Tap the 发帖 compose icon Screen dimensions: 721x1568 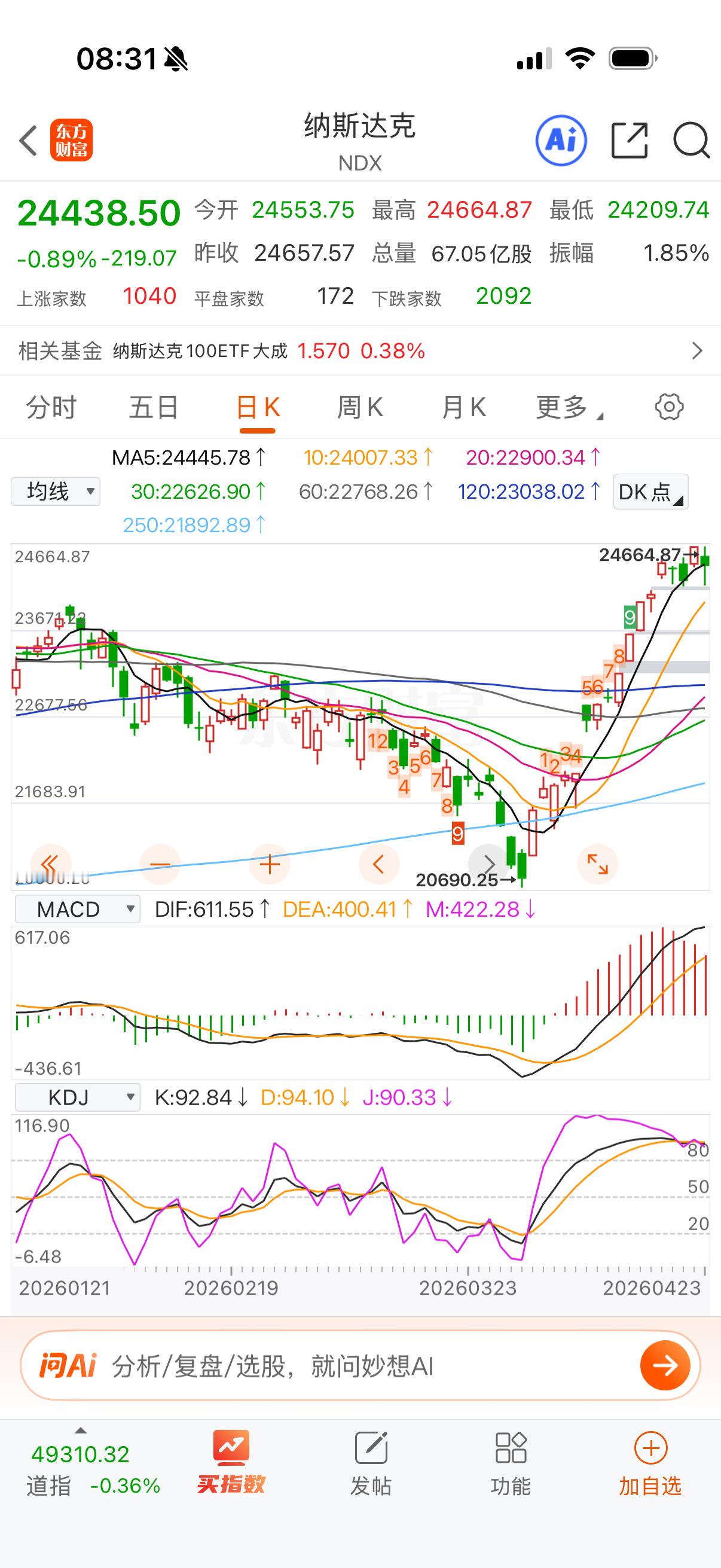[x=371, y=1447]
